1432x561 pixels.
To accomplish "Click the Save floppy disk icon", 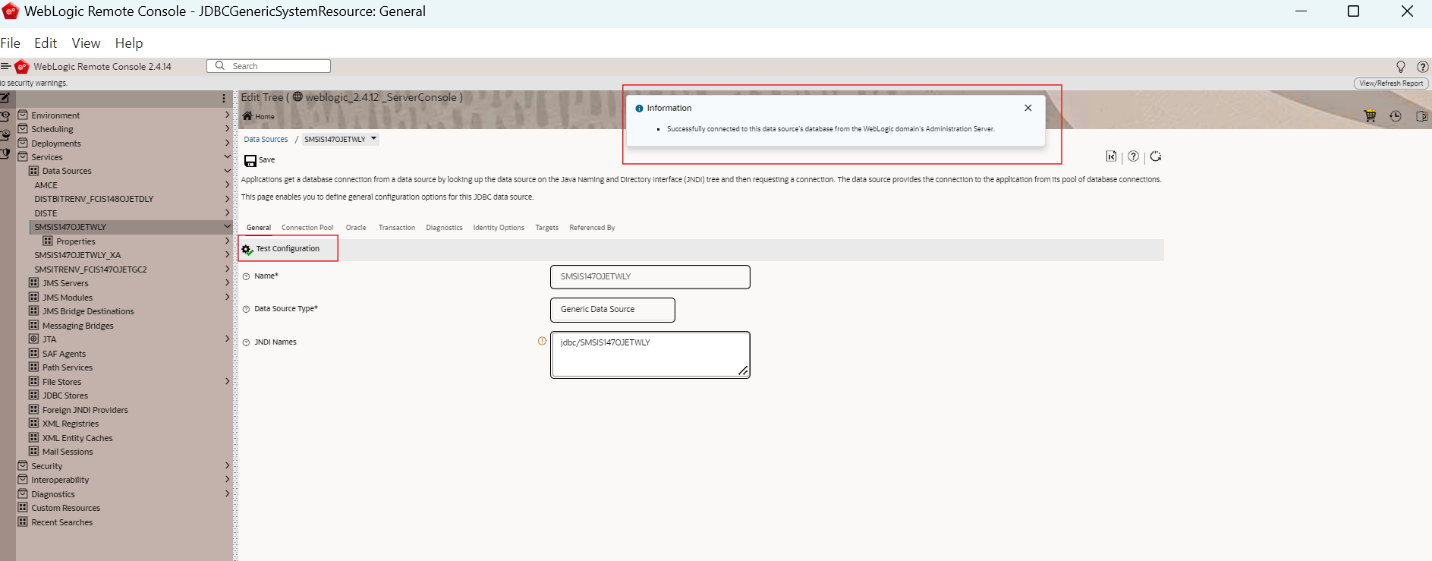I will point(250,160).
